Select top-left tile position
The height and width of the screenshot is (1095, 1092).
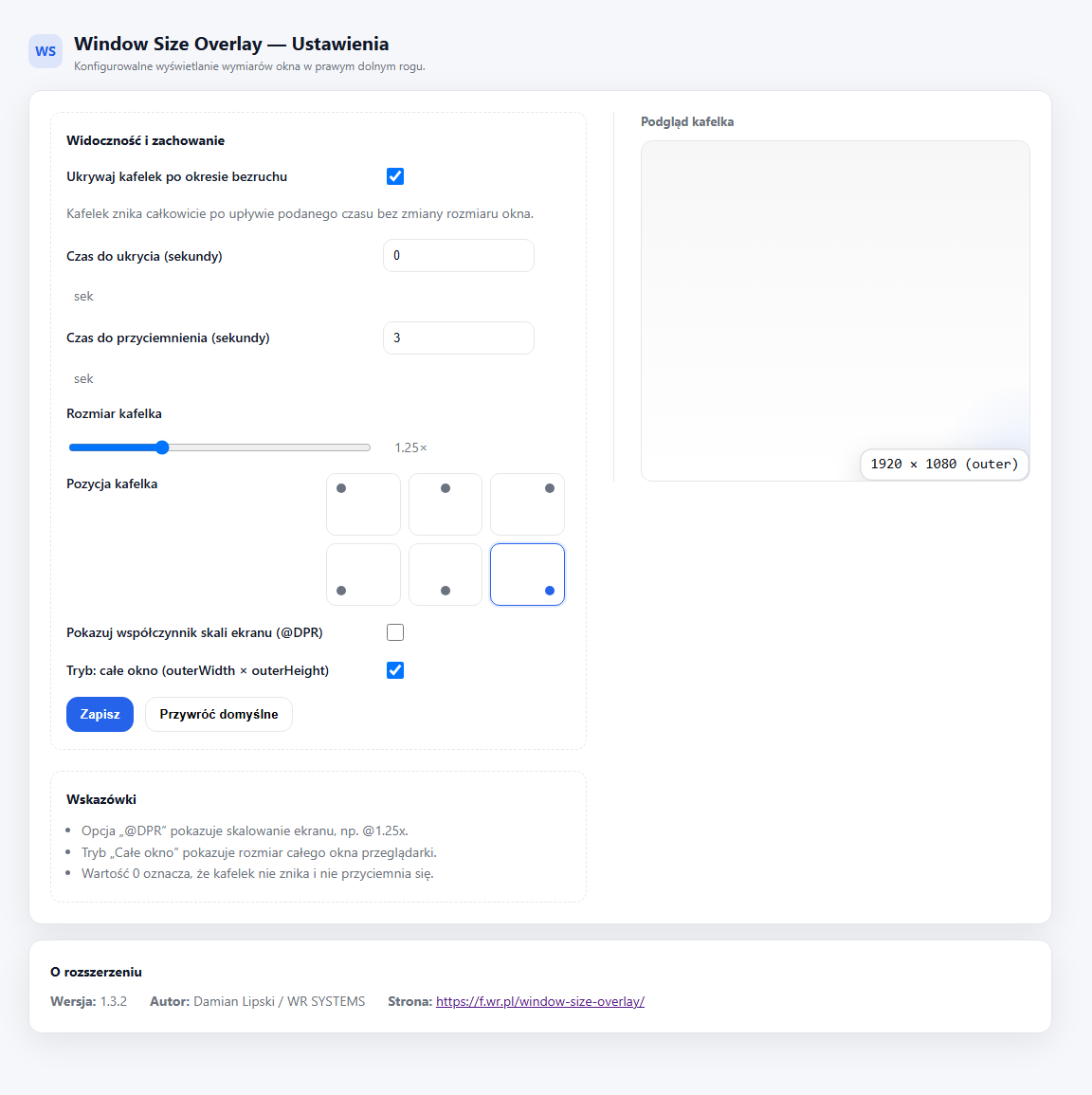coord(363,504)
